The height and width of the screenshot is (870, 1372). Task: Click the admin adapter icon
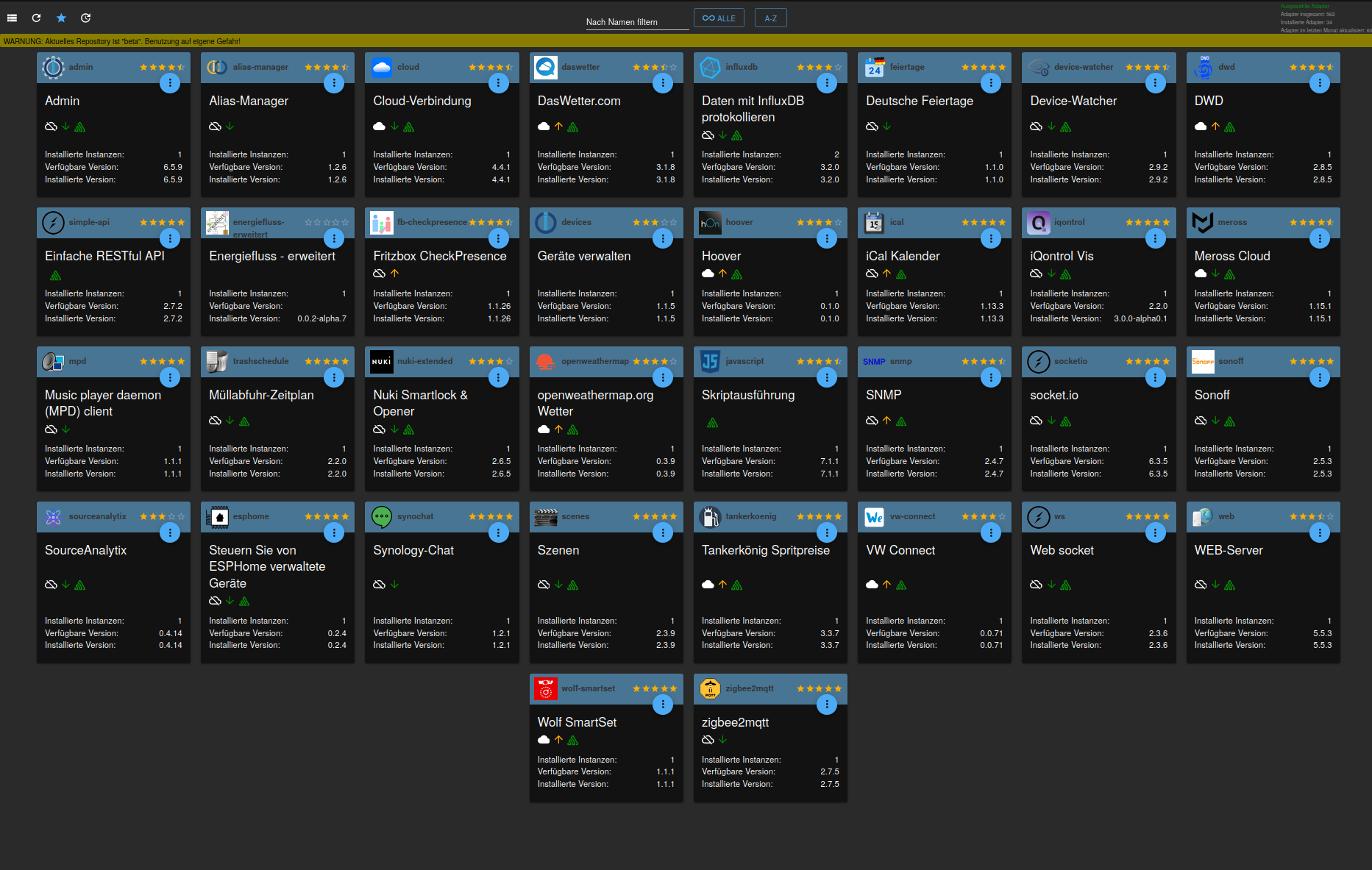(53, 67)
